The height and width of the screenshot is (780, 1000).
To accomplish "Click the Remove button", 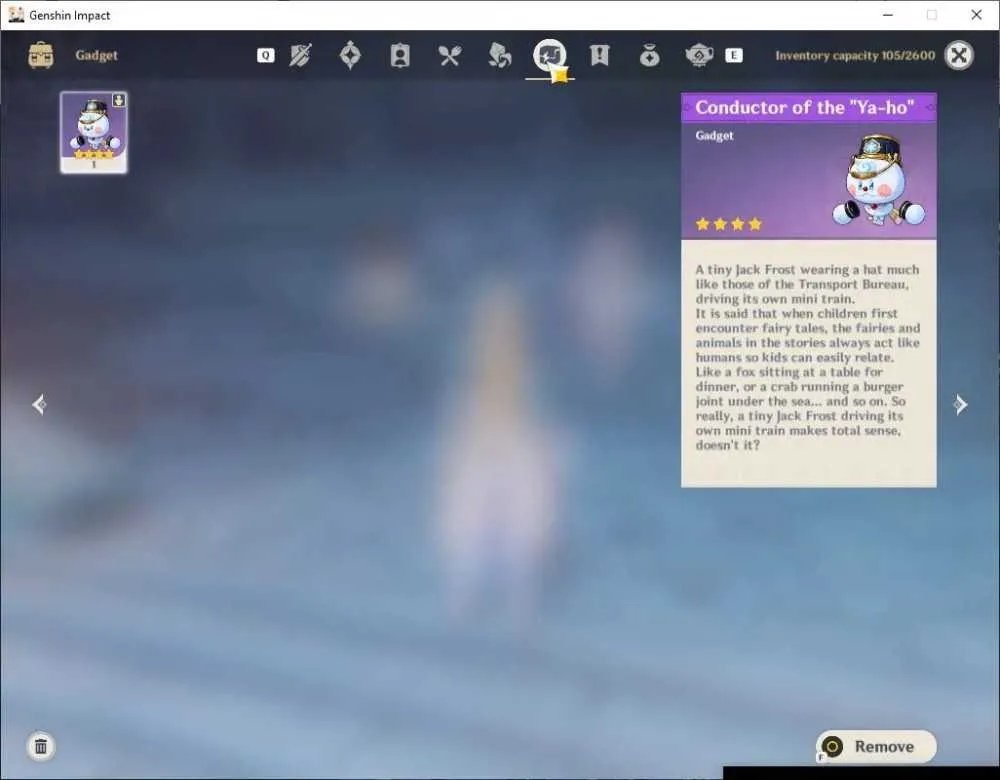I will click(876, 746).
